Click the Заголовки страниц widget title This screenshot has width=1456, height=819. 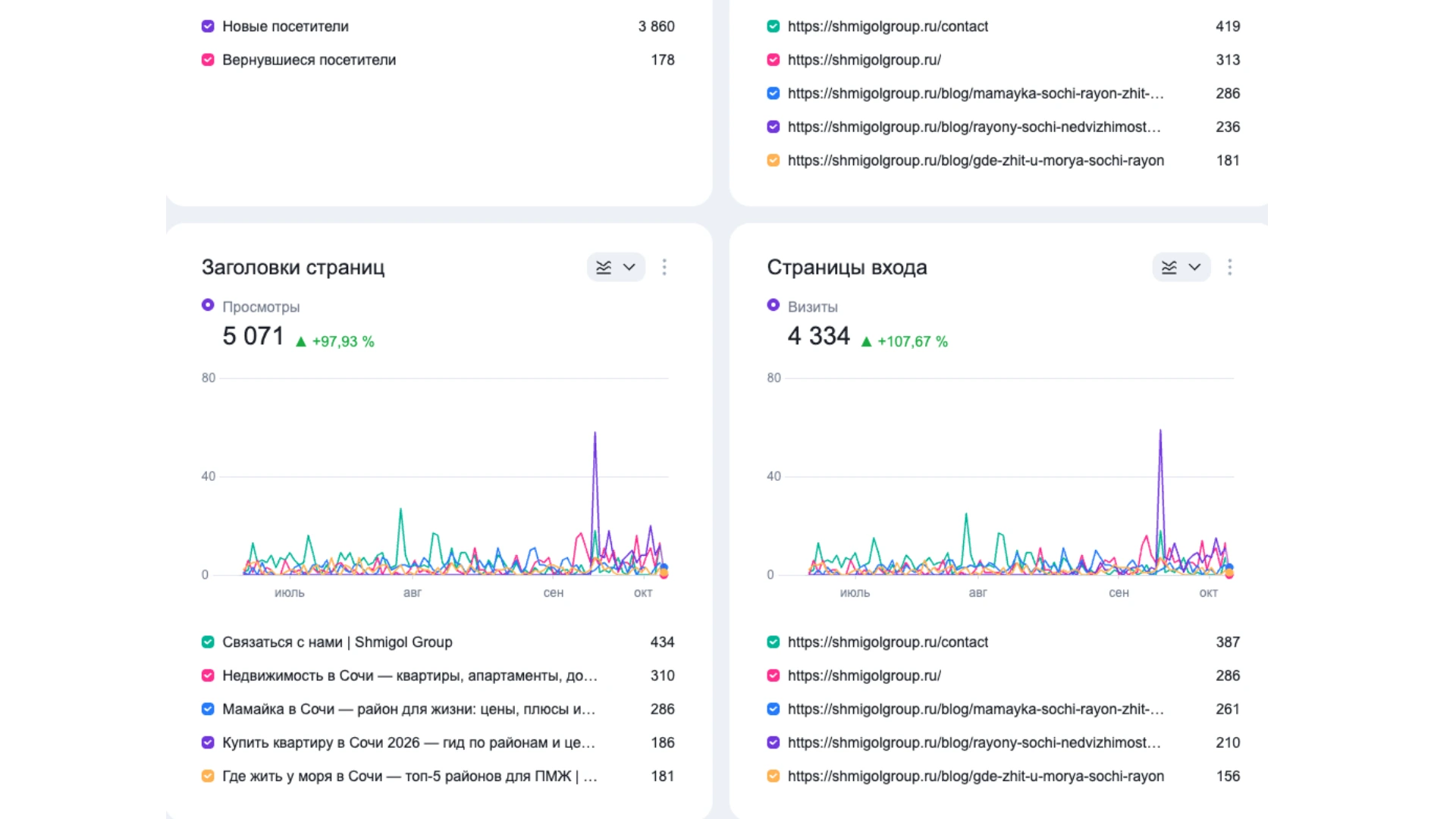click(293, 267)
